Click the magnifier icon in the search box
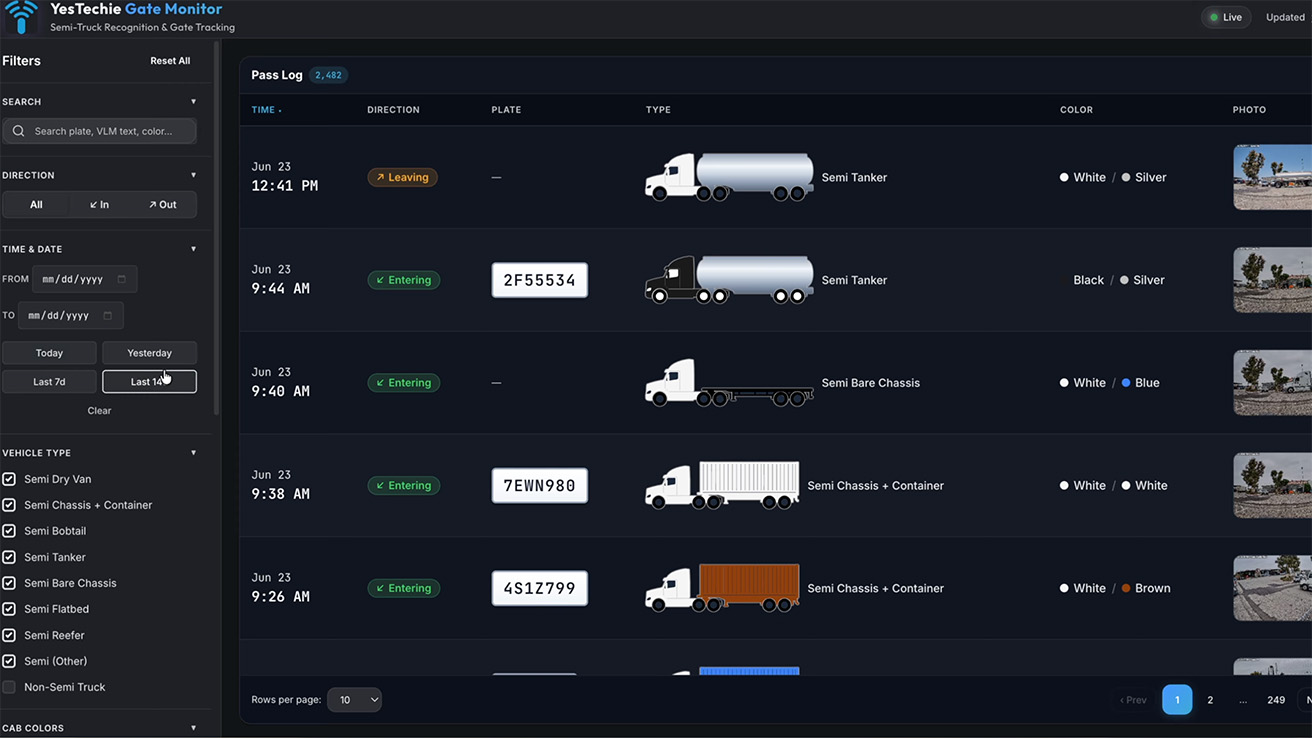 click(x=19, y=131)
